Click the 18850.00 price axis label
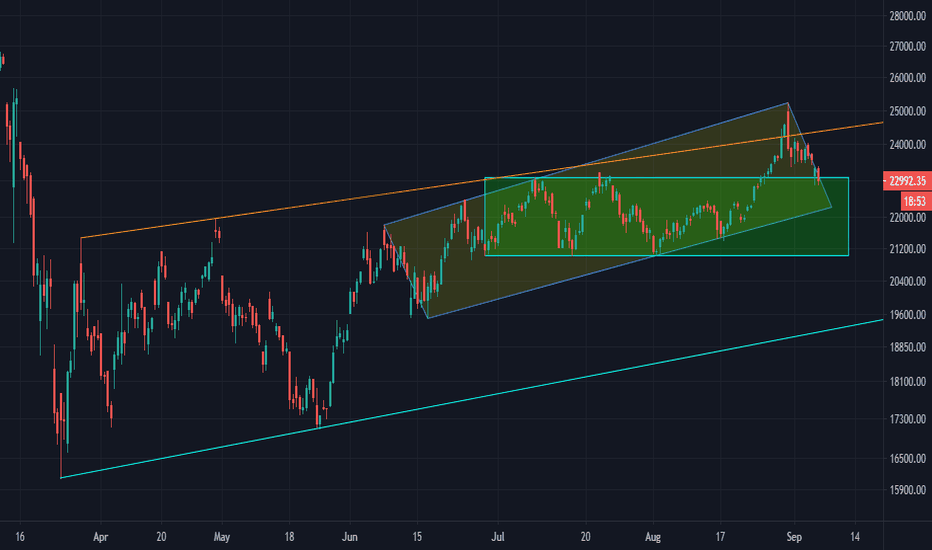The height and width of the screenshot is (550, 932). click(x=907, y=347)
